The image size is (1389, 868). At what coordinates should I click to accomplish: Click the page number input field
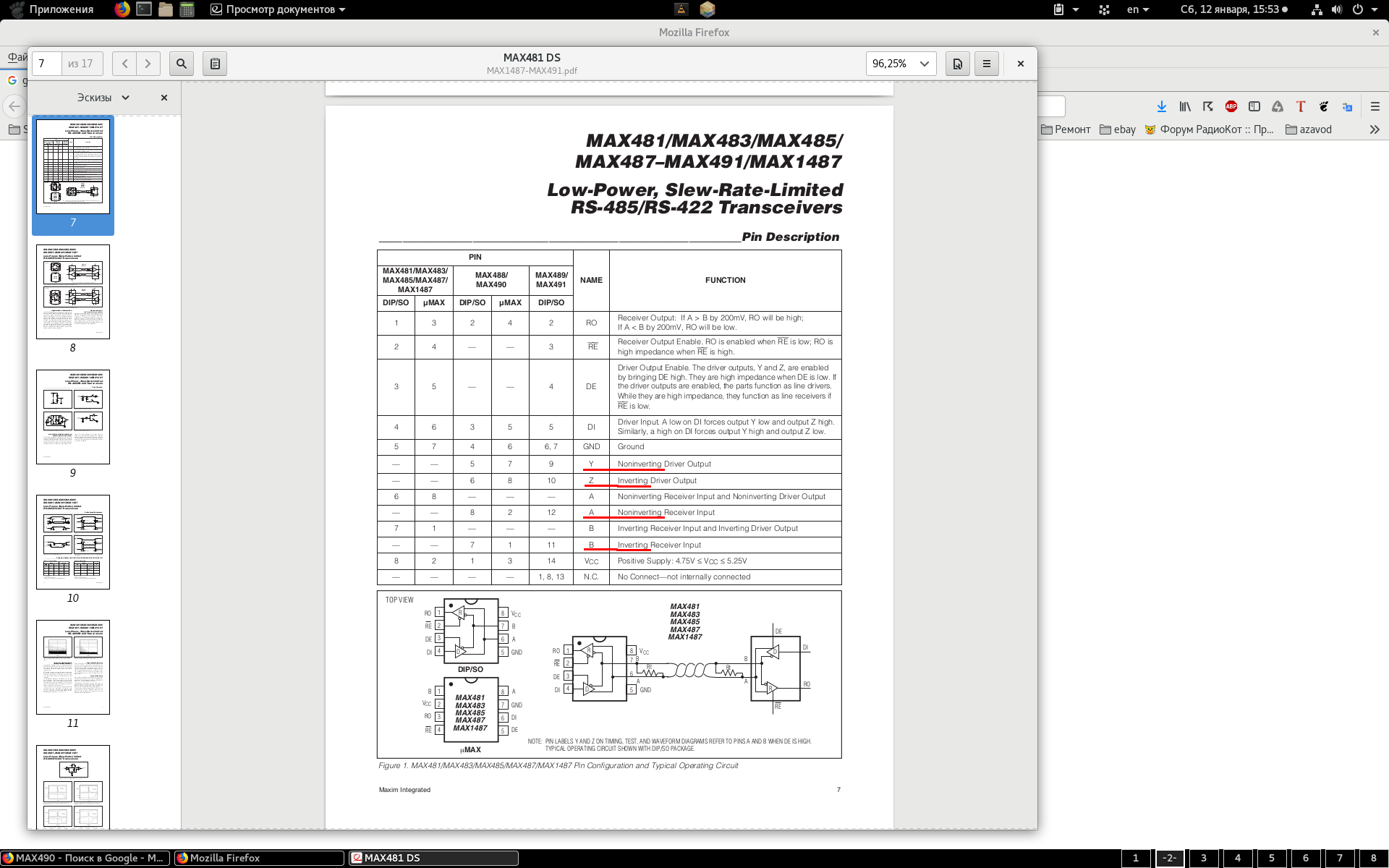click(47, 64)
